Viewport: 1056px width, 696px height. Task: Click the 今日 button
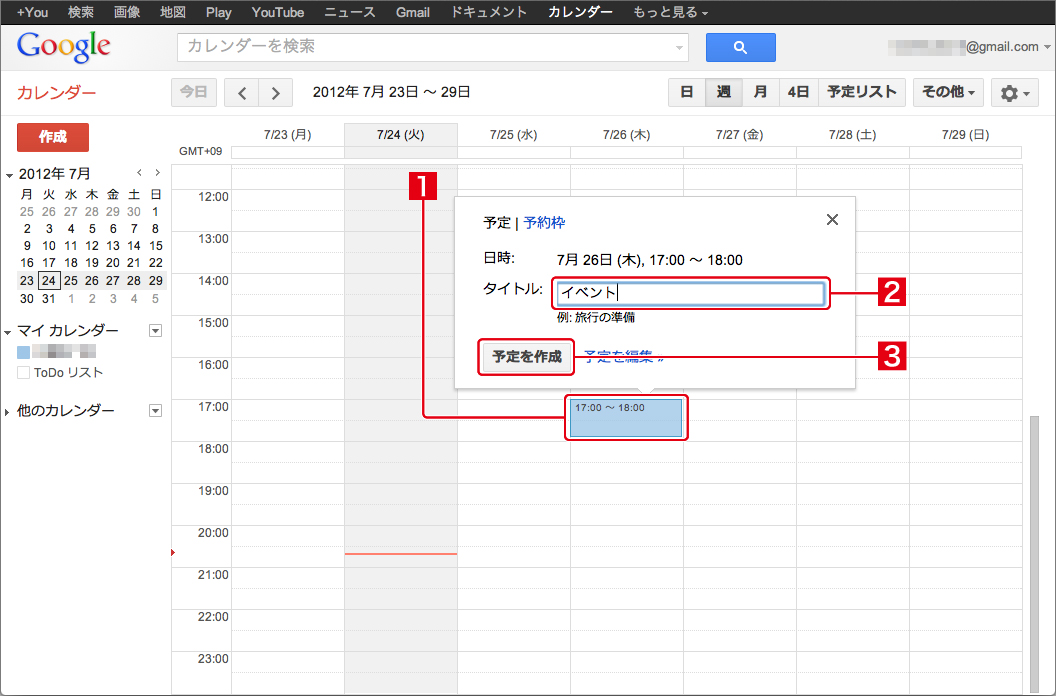point(194,92)
